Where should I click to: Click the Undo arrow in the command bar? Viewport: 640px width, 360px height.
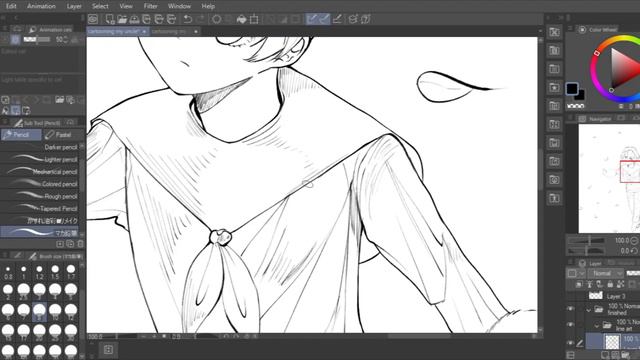(187, 19)
